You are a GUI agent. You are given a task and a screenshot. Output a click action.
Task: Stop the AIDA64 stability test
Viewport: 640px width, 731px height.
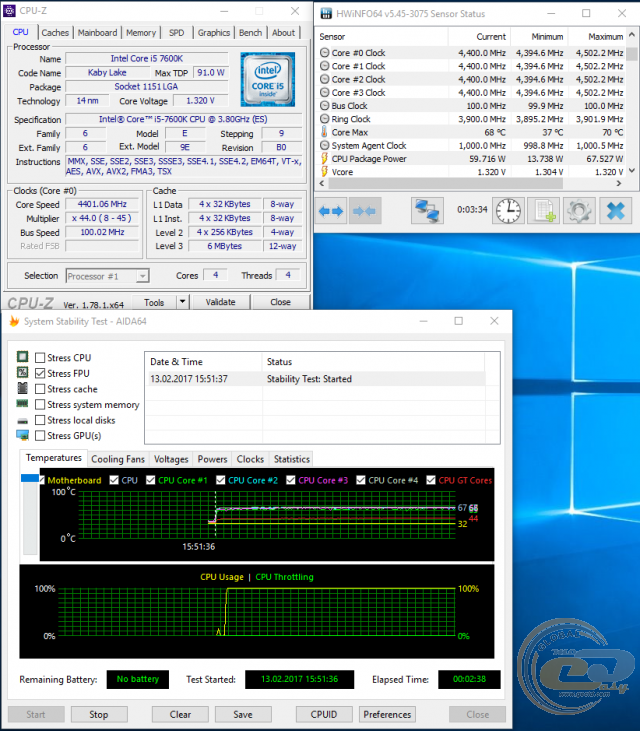pos(99,714)
